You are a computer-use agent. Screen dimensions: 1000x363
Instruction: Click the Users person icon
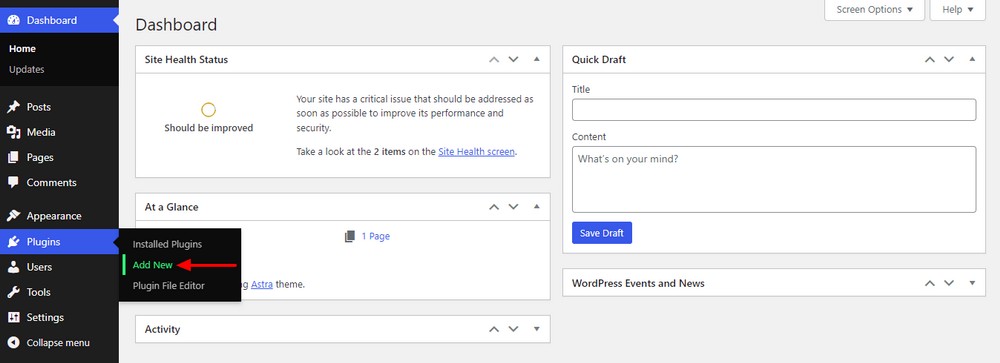13,267
